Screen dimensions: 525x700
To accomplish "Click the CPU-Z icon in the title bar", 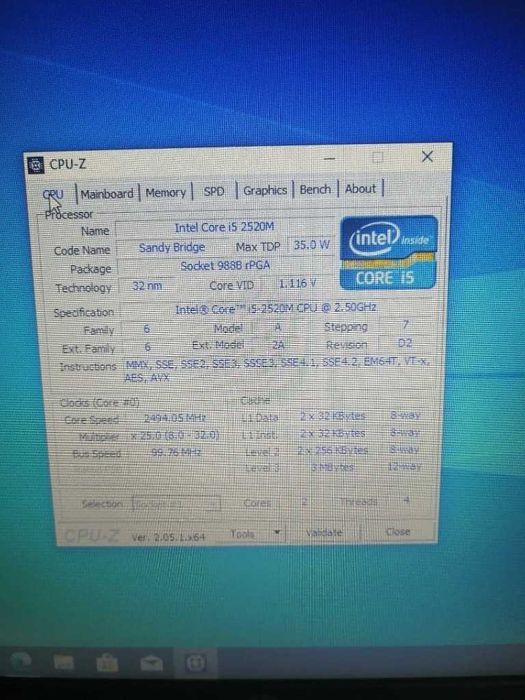I will 36,165.
